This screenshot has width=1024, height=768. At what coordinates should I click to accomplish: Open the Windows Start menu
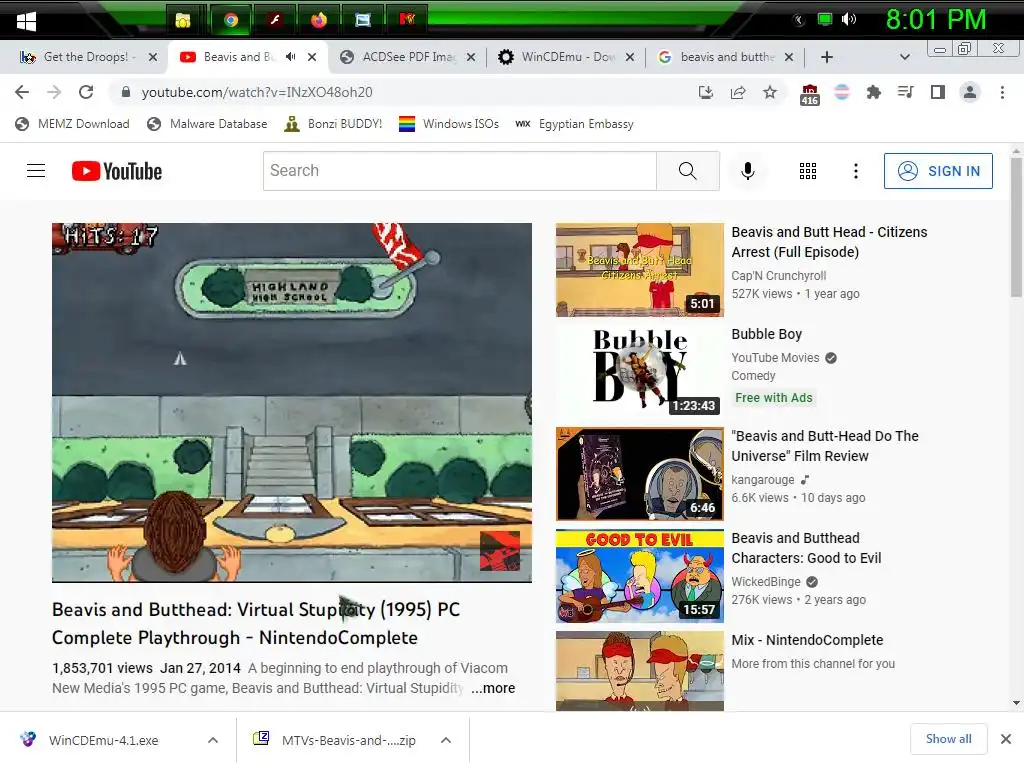tap(26, 22)
